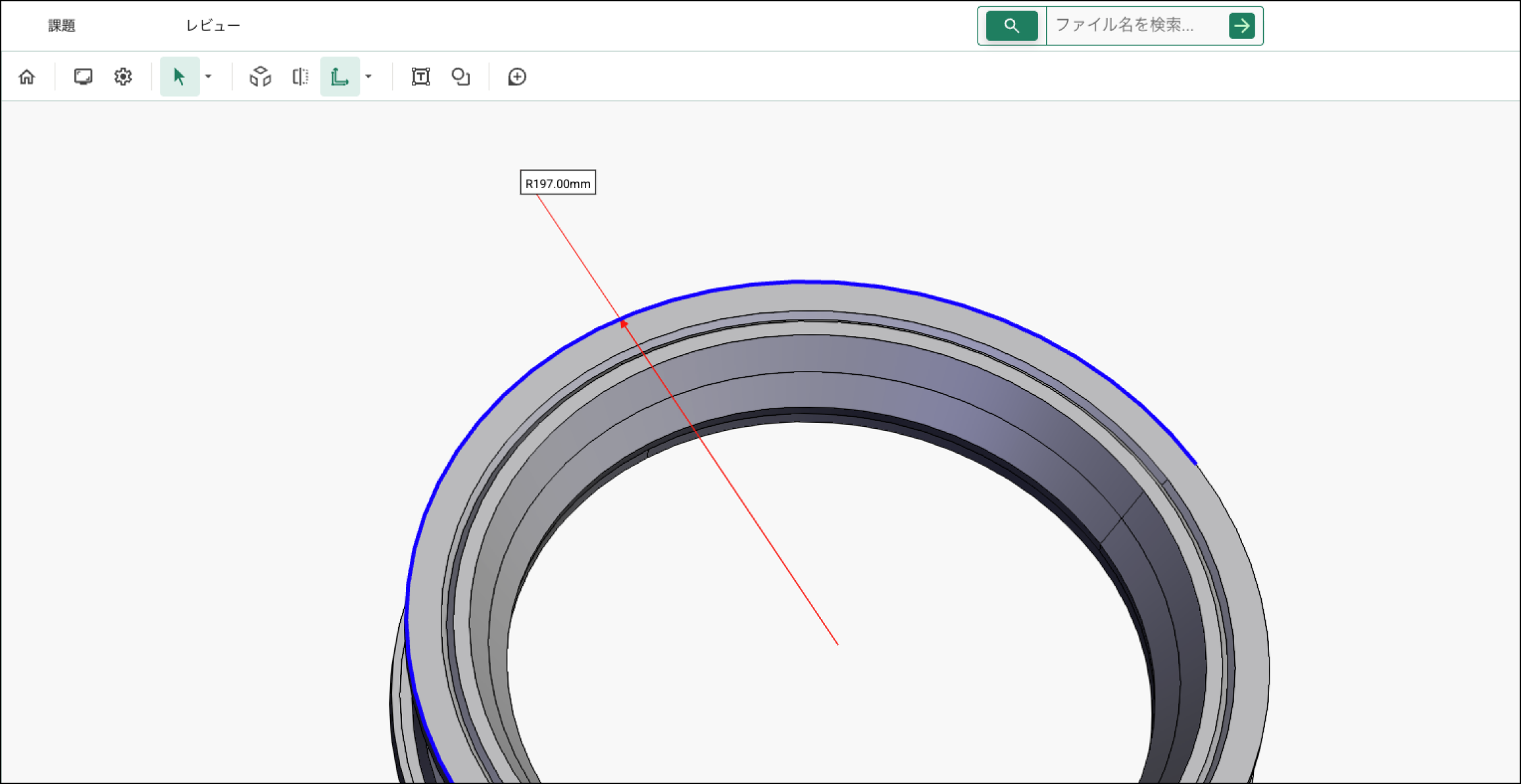Viewport: 1521px width, 784px height.
Task: Click the add comment bubble icon
Action: pyautogui.click(x=517, y=77)
